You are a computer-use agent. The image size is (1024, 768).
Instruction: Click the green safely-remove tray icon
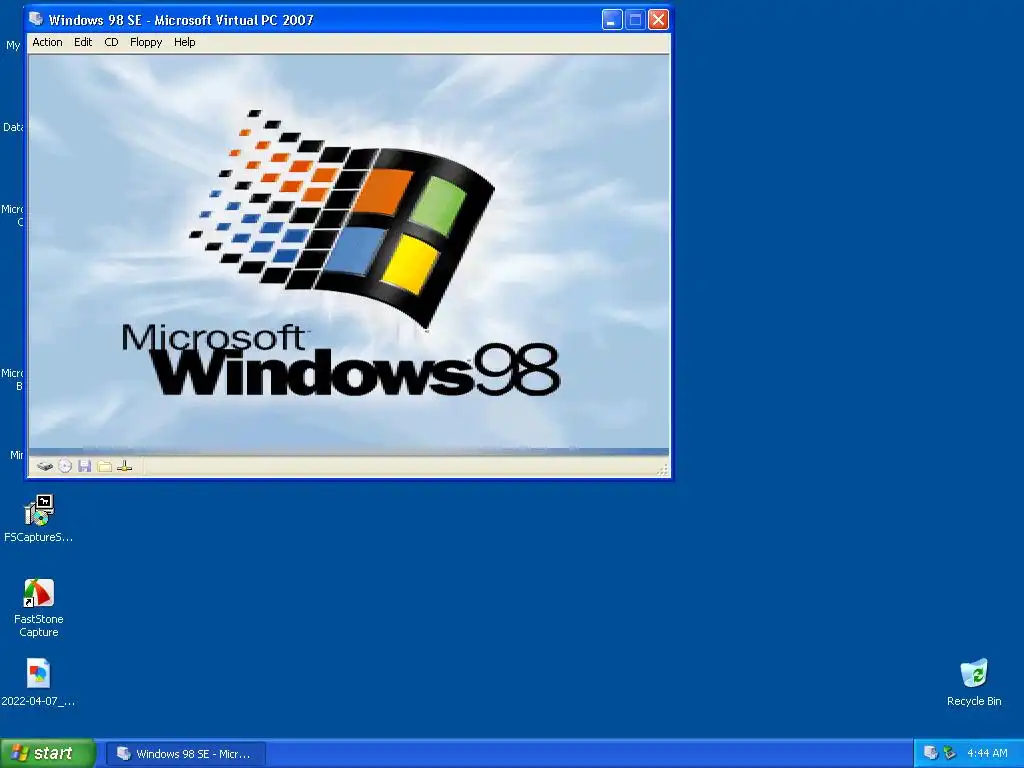coord(949,754)
